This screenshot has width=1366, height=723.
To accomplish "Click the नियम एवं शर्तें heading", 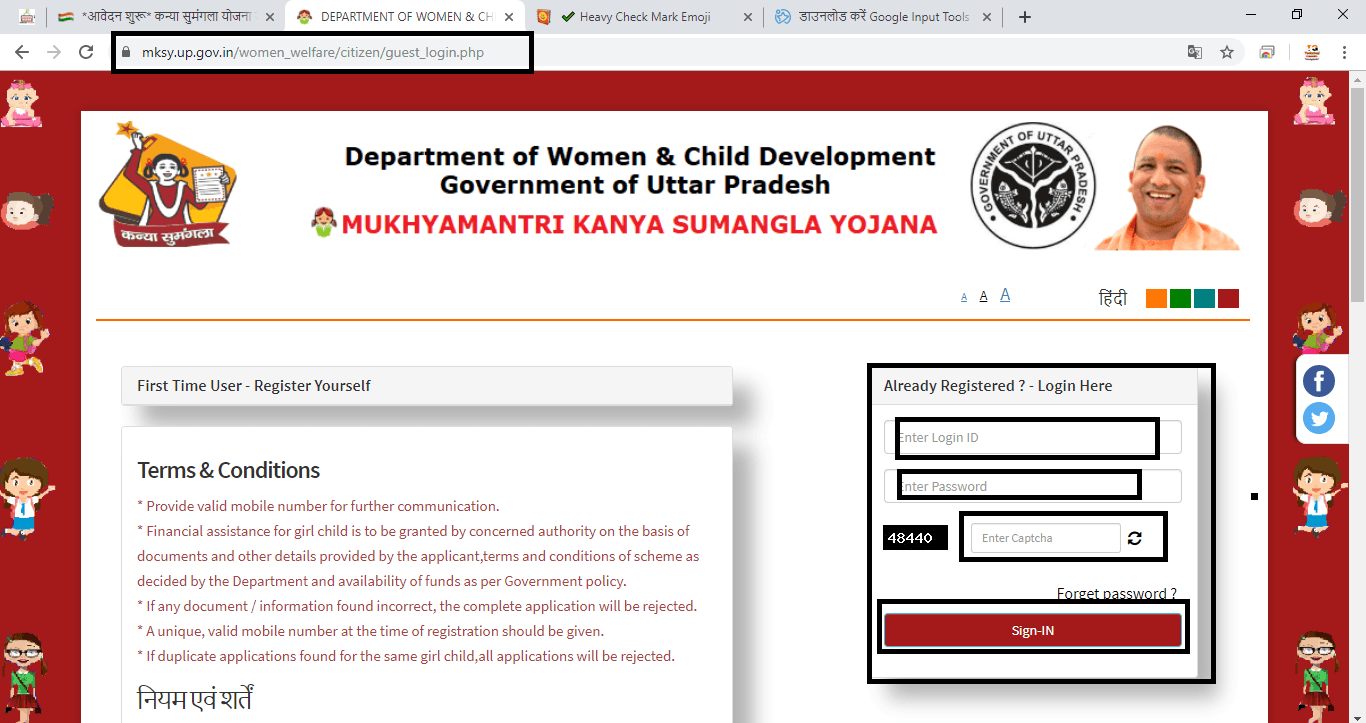I will [194, 697].
